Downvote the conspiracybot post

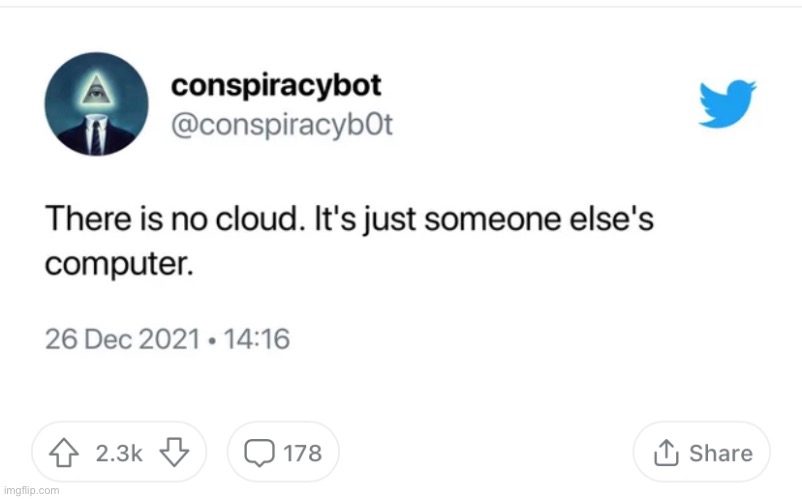pyautogui.click(x=175, y=454)
